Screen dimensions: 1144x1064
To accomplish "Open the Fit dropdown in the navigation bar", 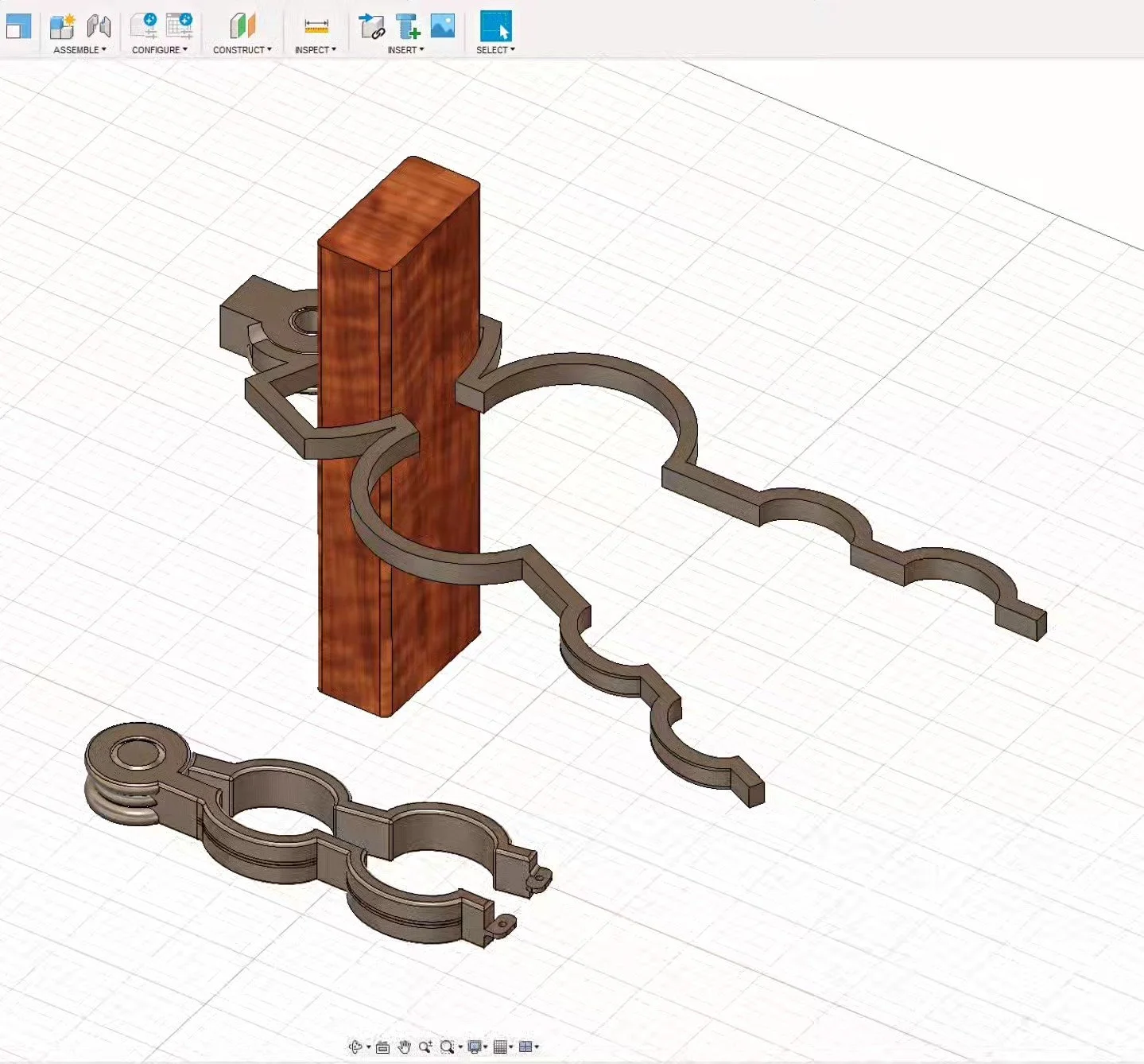I will pos(460,1047).
